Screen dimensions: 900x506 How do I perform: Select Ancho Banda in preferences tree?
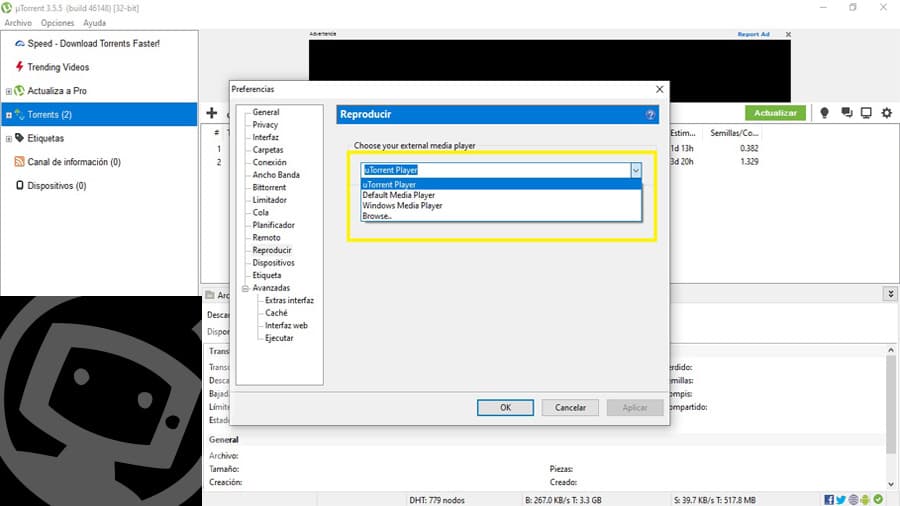tap(276, 175)
